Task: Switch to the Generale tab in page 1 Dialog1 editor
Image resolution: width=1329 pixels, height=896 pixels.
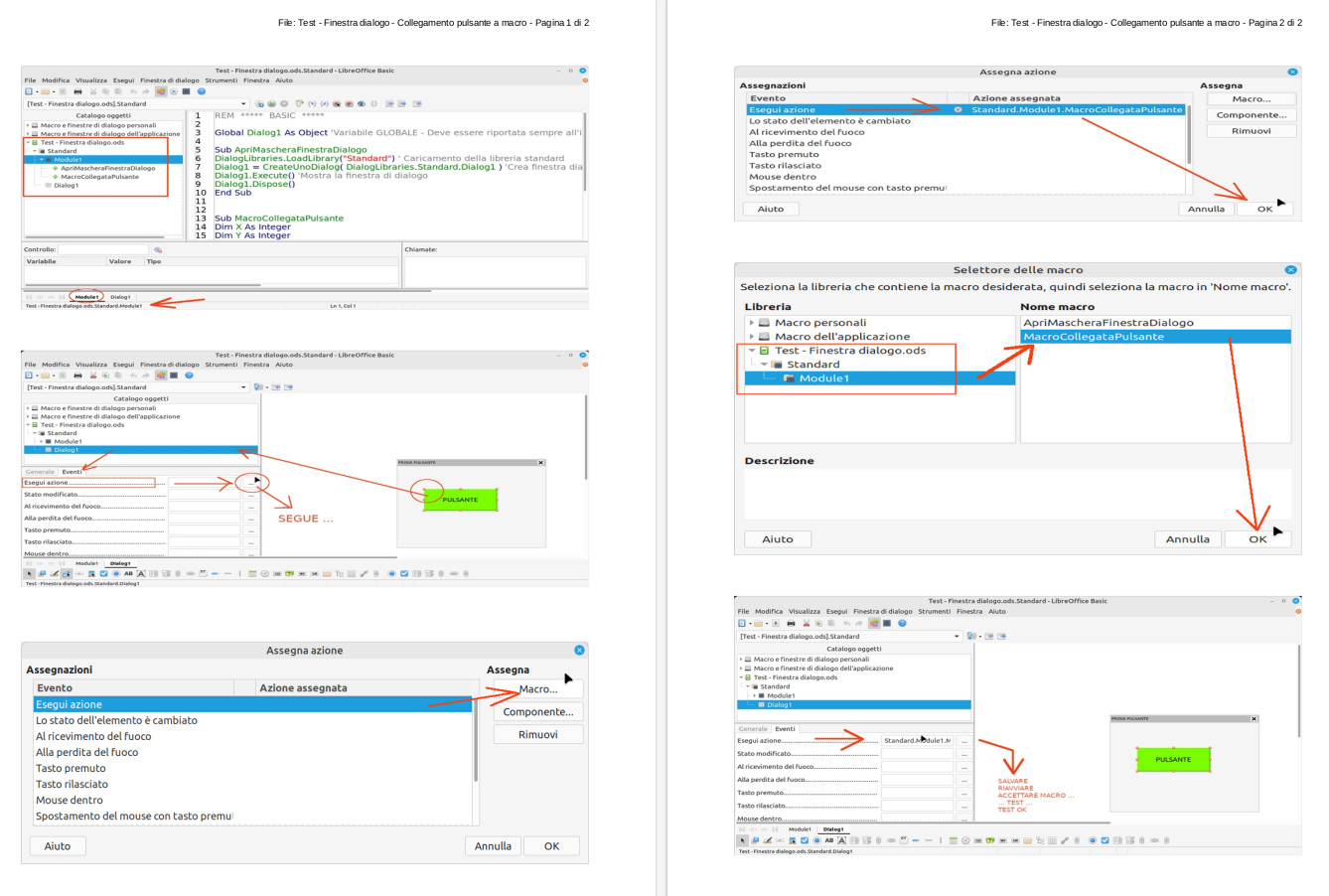Action: click(x=40, y=472)
